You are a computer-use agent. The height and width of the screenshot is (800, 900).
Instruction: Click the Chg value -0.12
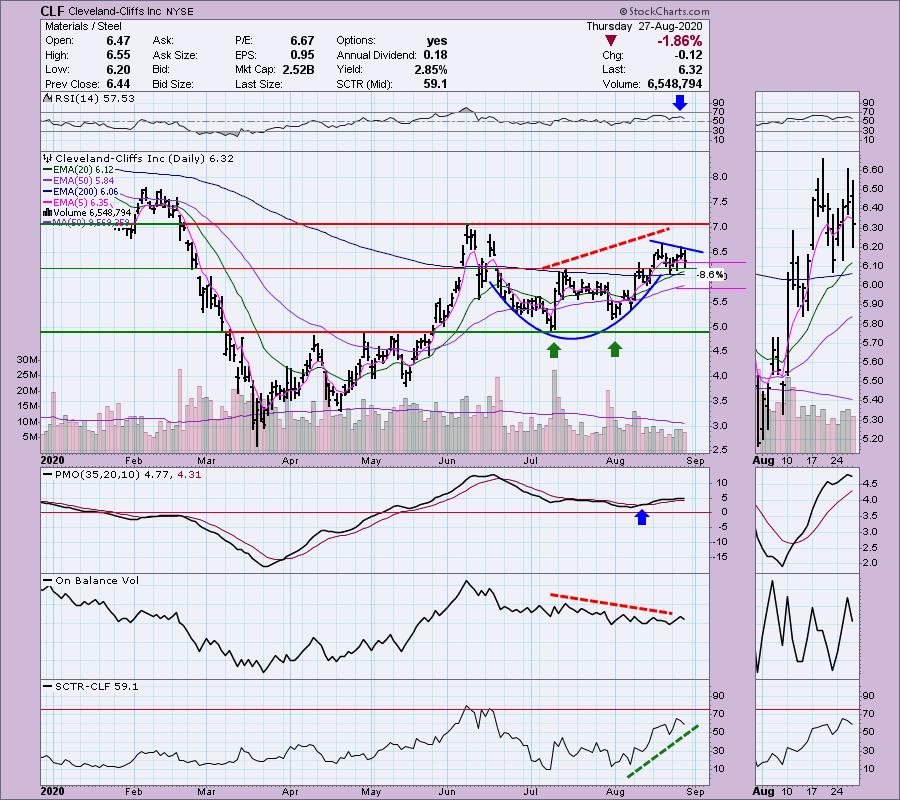point(688,55)
